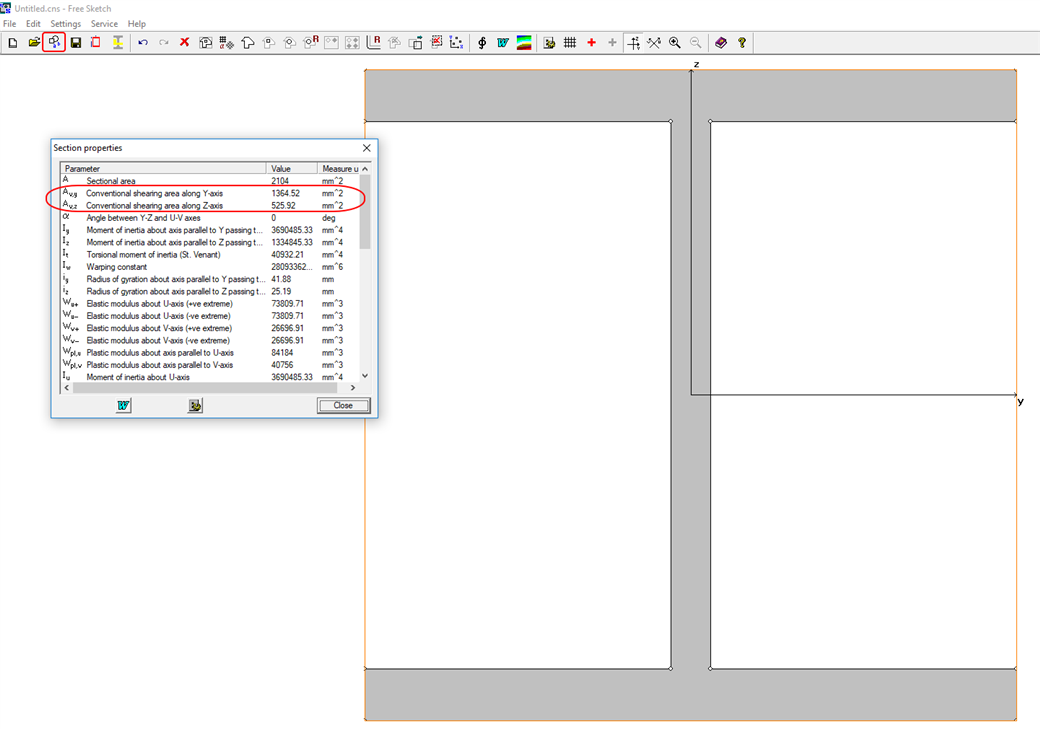The height and width of the screenshot is (729, 1040).
Task: Open an existing section file
Action: click(34, 42)
